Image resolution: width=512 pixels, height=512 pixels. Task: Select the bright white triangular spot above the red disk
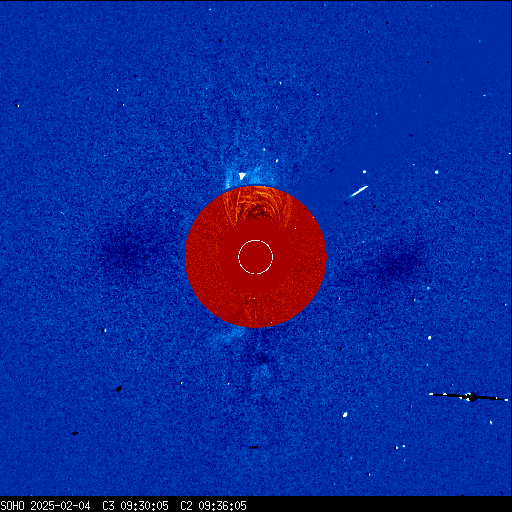coord(242,176)
